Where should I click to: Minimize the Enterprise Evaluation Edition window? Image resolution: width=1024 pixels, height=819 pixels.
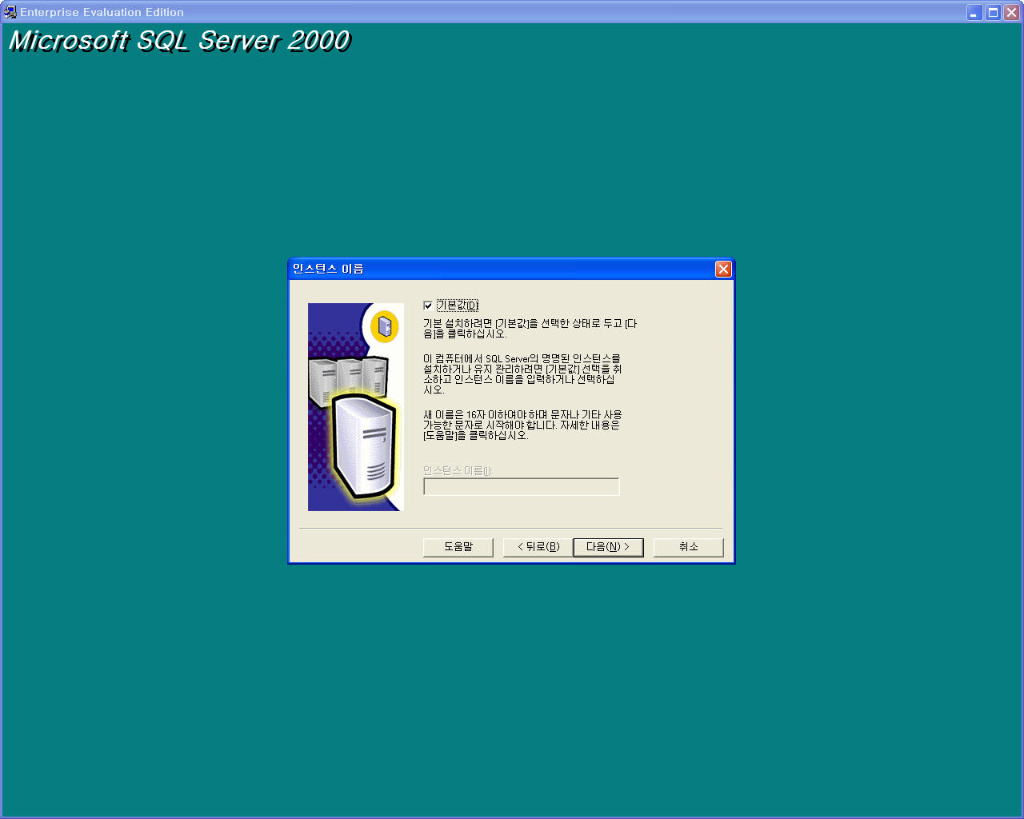click(x=974, y=12)
